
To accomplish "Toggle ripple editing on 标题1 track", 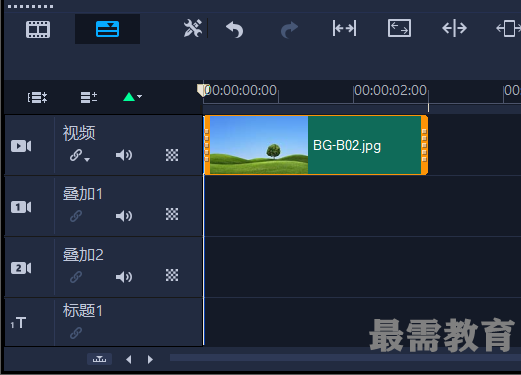I will coord(76,333).
